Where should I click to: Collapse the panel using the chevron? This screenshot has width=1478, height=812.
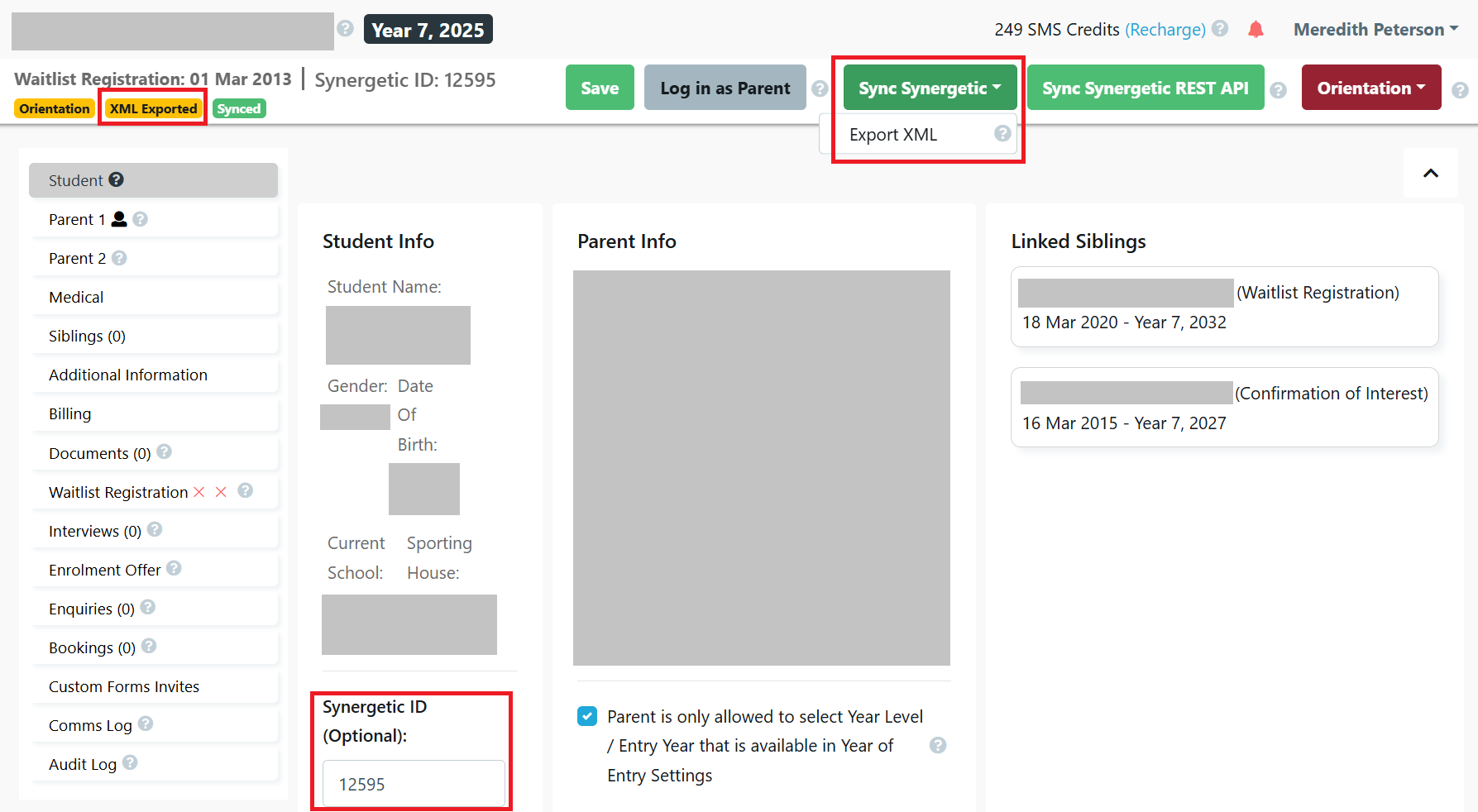click(x=1430, y=173)
